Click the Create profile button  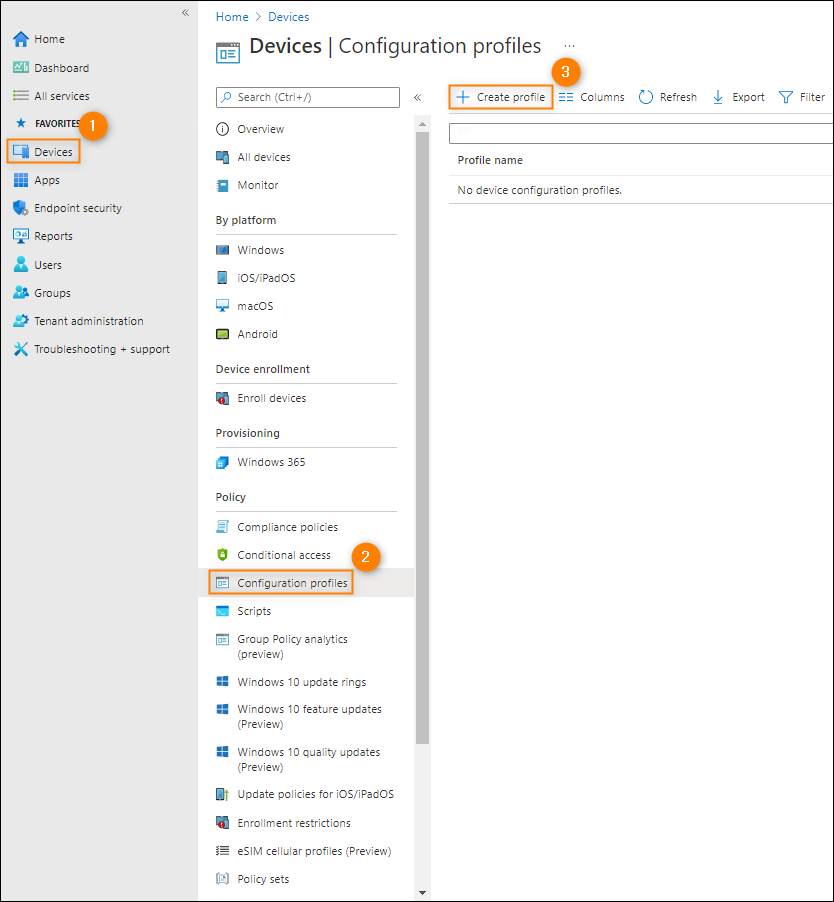(x=501, y=97)
